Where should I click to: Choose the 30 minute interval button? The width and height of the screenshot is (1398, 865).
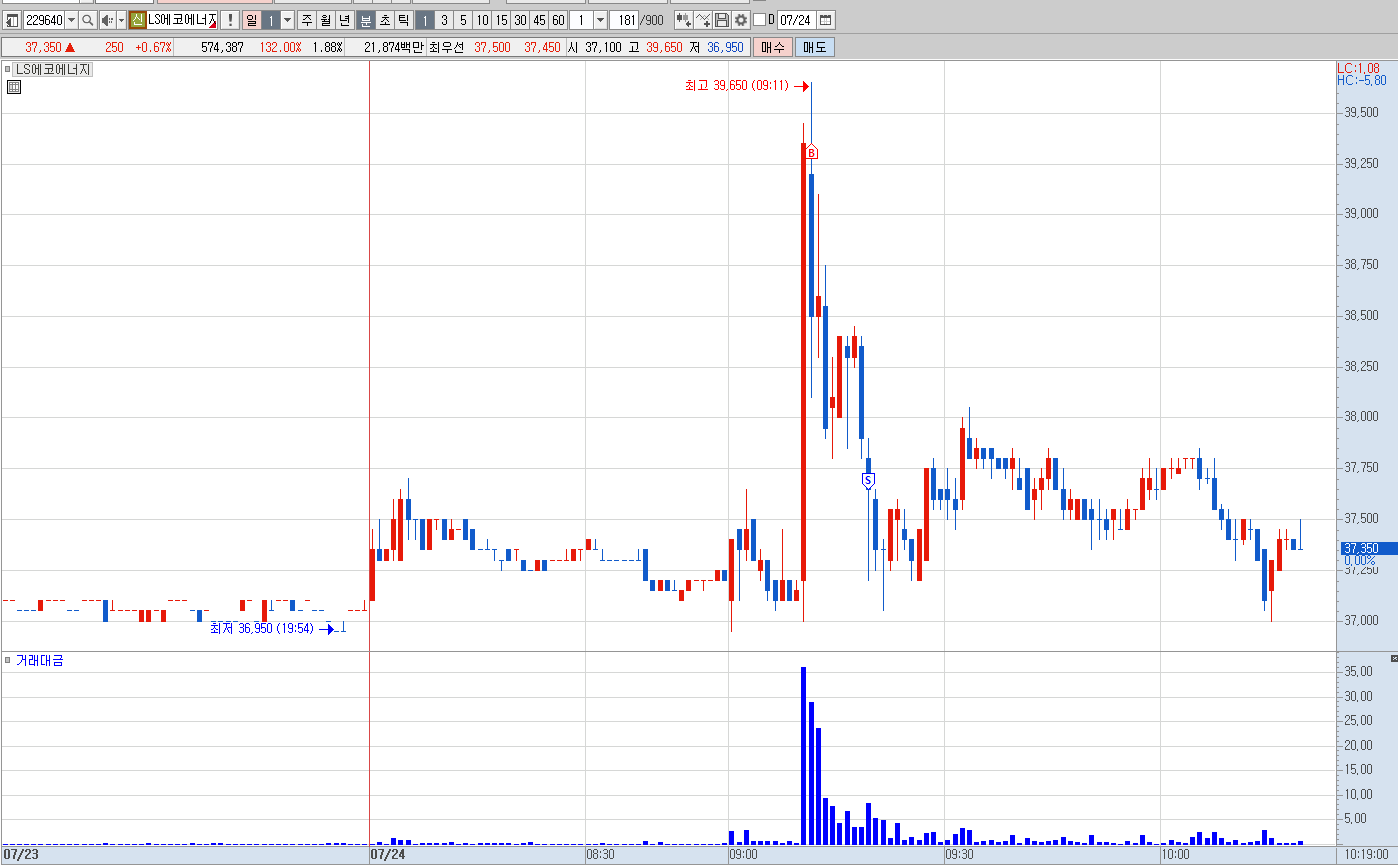click(520, 20)
